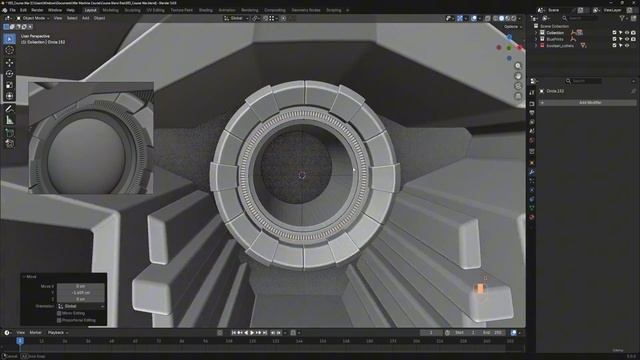This screenshot has width=640, height=360.
Task: Select the Transform tool
Action: [x=9, y=96]
